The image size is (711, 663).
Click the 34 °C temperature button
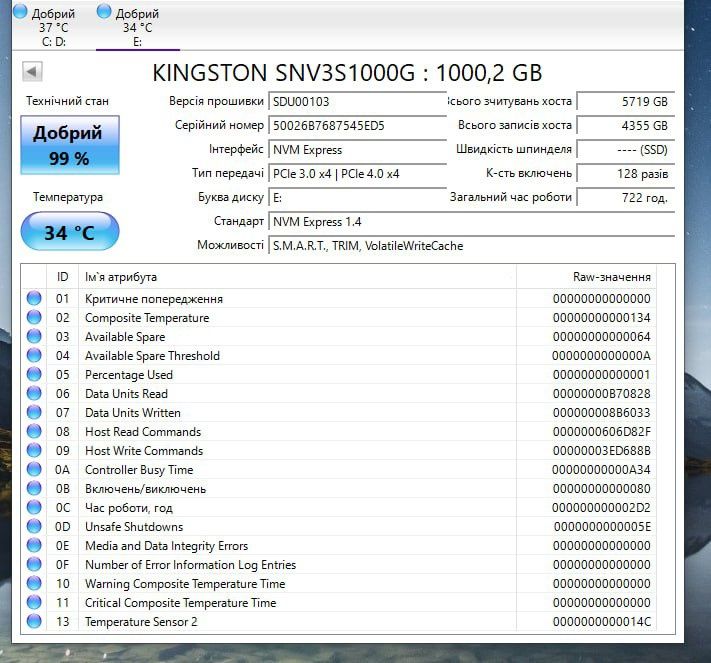click(70, 232)
